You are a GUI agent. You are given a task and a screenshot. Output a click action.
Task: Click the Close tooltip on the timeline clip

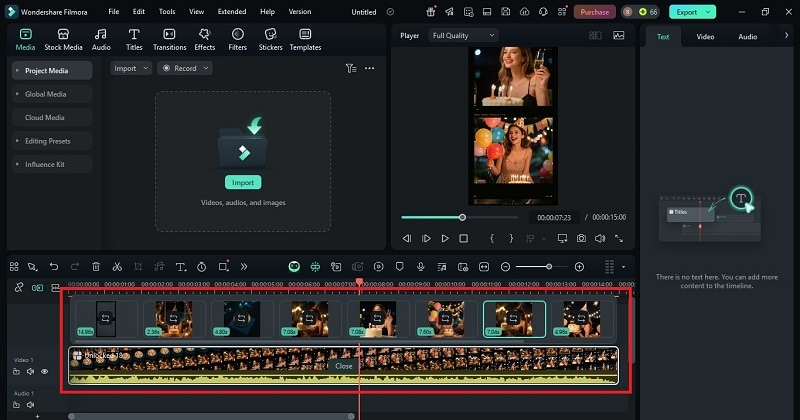tap(343, 366)
